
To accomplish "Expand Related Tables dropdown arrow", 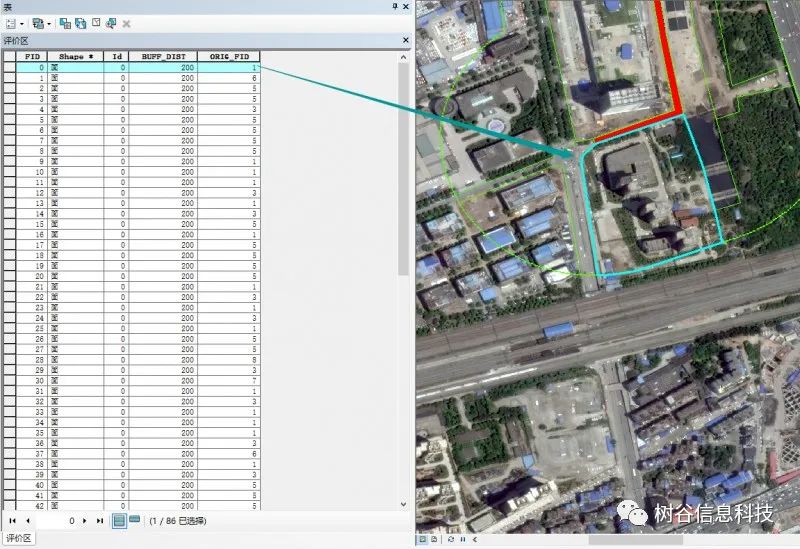I will (49, 24).
